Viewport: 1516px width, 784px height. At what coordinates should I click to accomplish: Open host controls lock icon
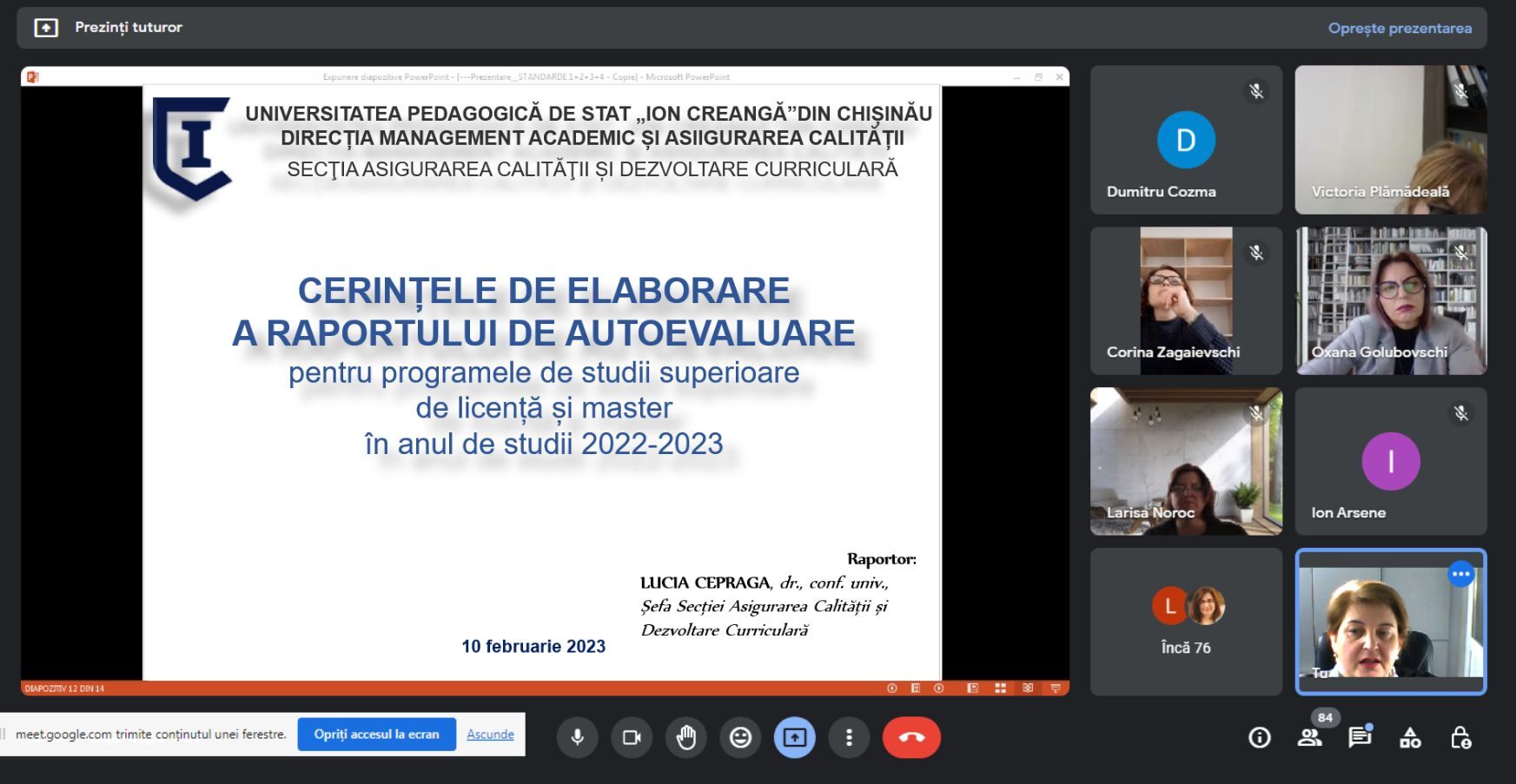[1460, 738]
